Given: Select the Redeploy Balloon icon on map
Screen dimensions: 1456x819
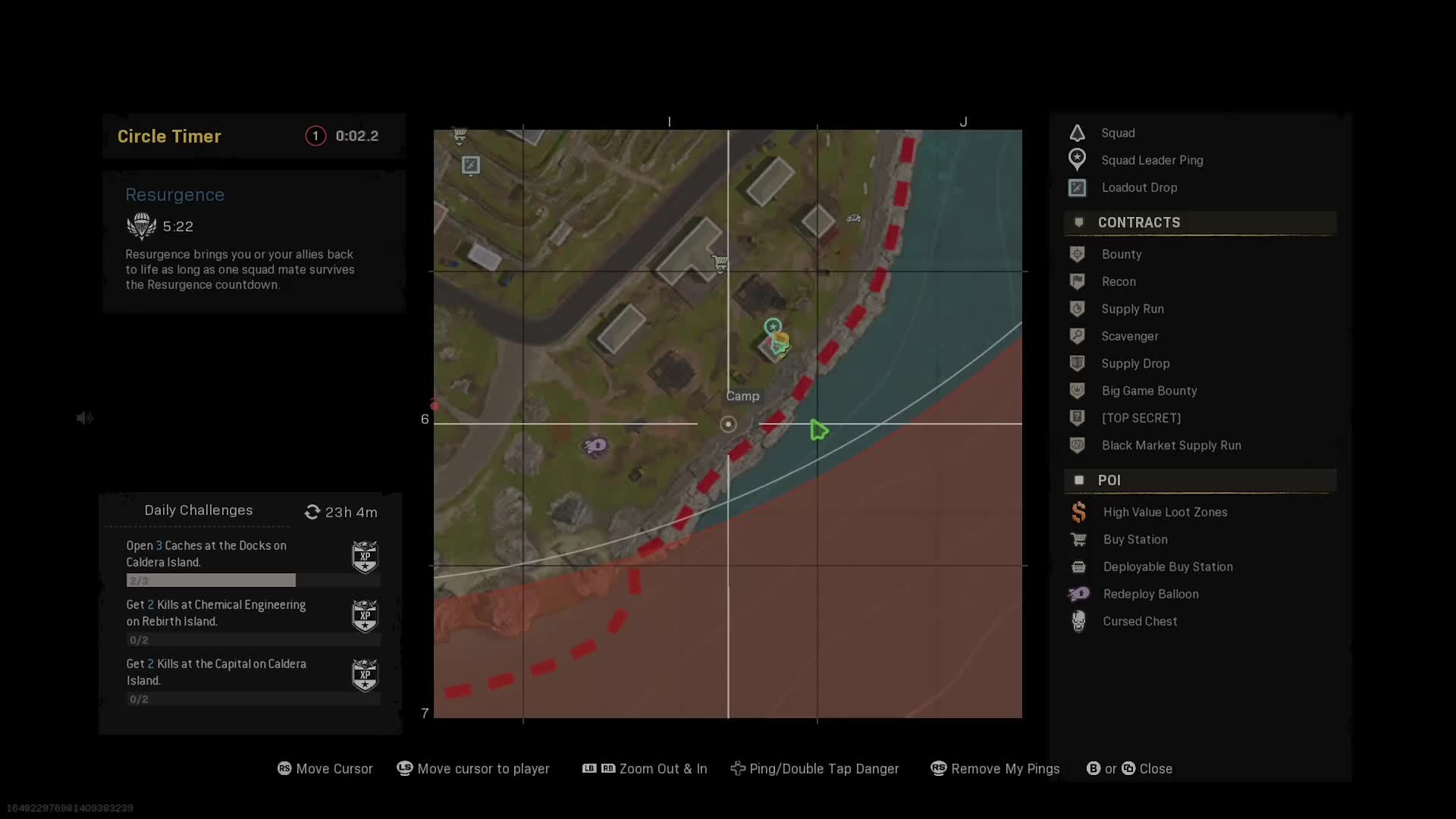Looking at the screenshot, I should coord(595,445).
